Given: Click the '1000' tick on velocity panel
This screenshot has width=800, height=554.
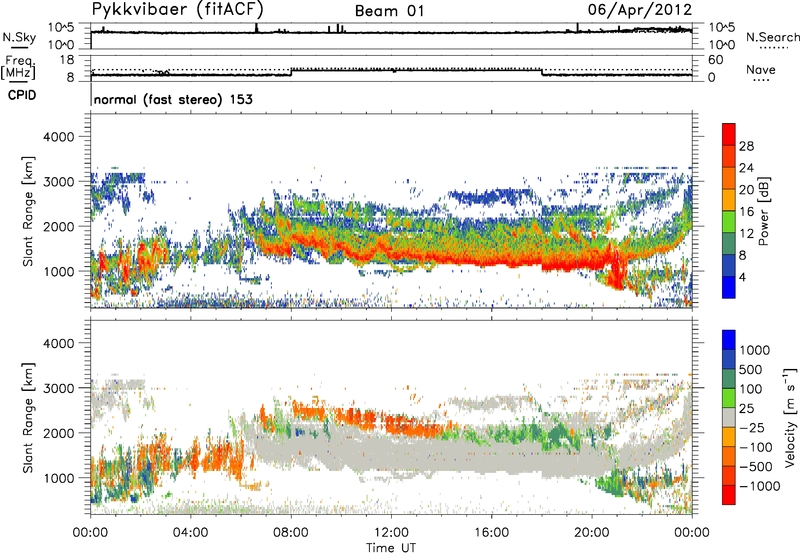Looking at the screenshot, I should coord(58,478).
